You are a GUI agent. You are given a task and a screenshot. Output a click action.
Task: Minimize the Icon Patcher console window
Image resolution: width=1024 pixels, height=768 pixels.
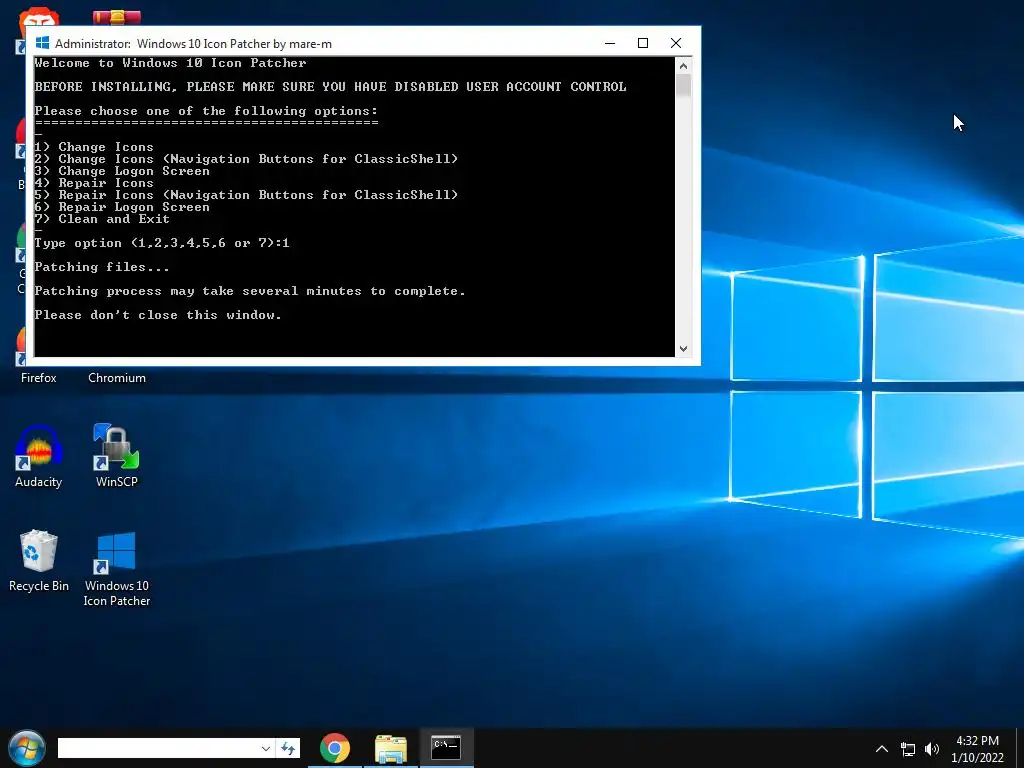pos(610,43)
